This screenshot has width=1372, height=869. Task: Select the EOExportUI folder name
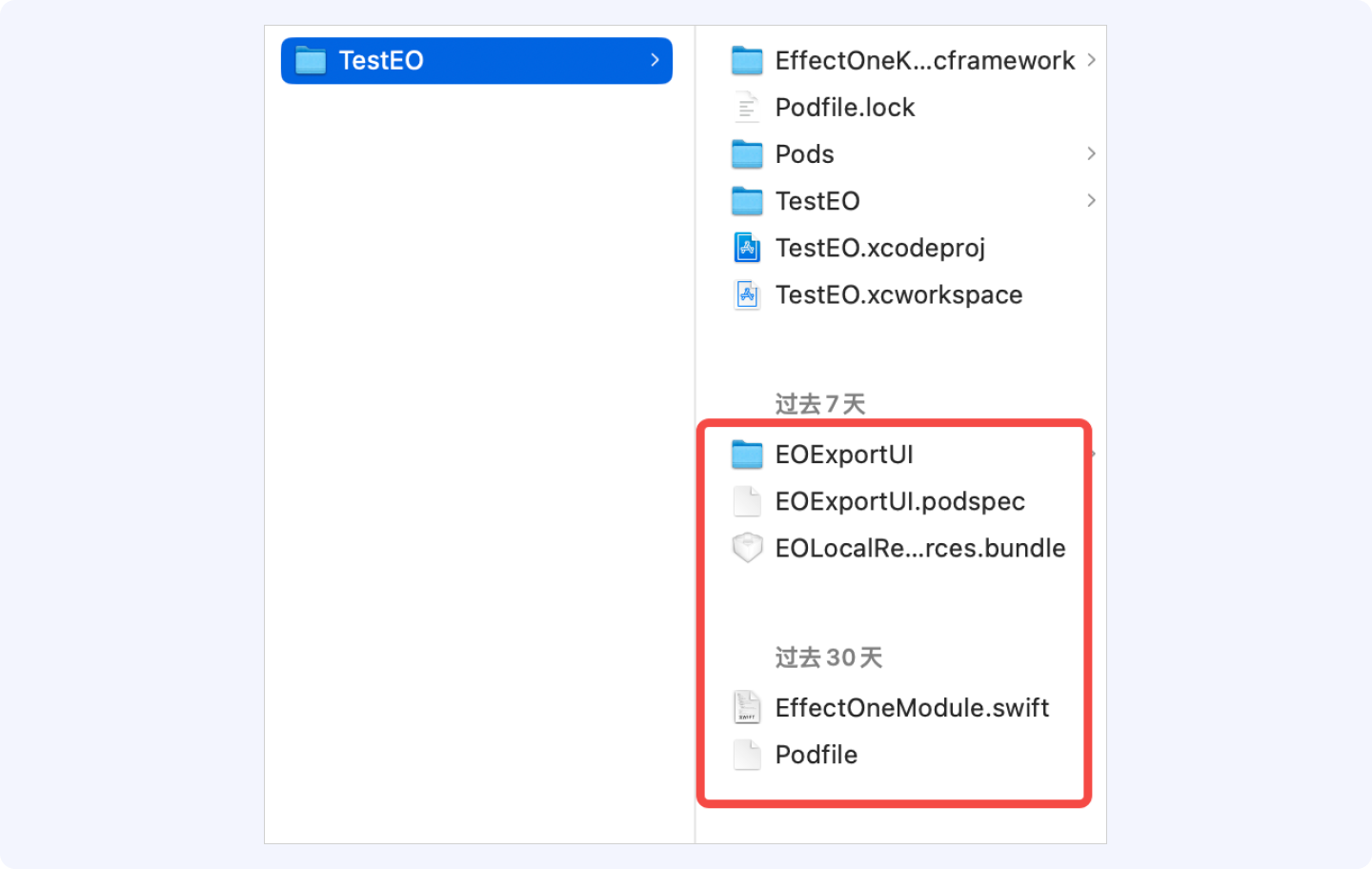[x=844, y=455]
